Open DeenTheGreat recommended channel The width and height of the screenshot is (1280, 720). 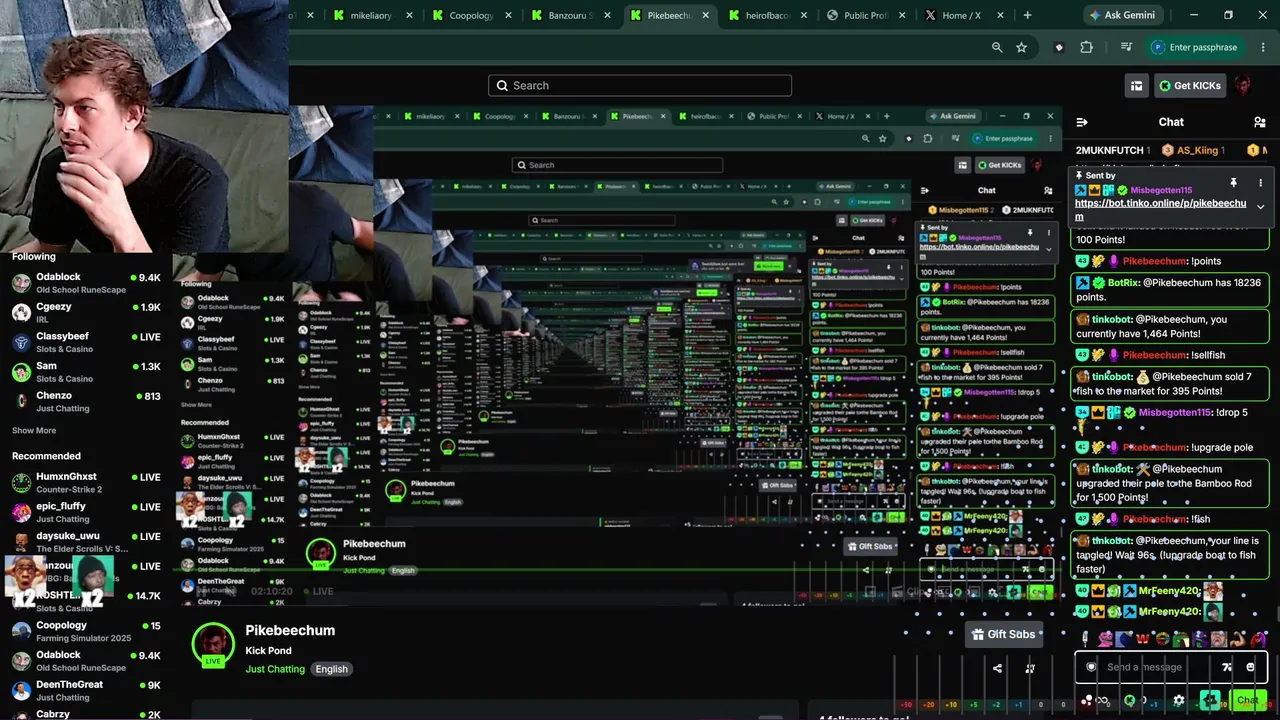point(86,690)
